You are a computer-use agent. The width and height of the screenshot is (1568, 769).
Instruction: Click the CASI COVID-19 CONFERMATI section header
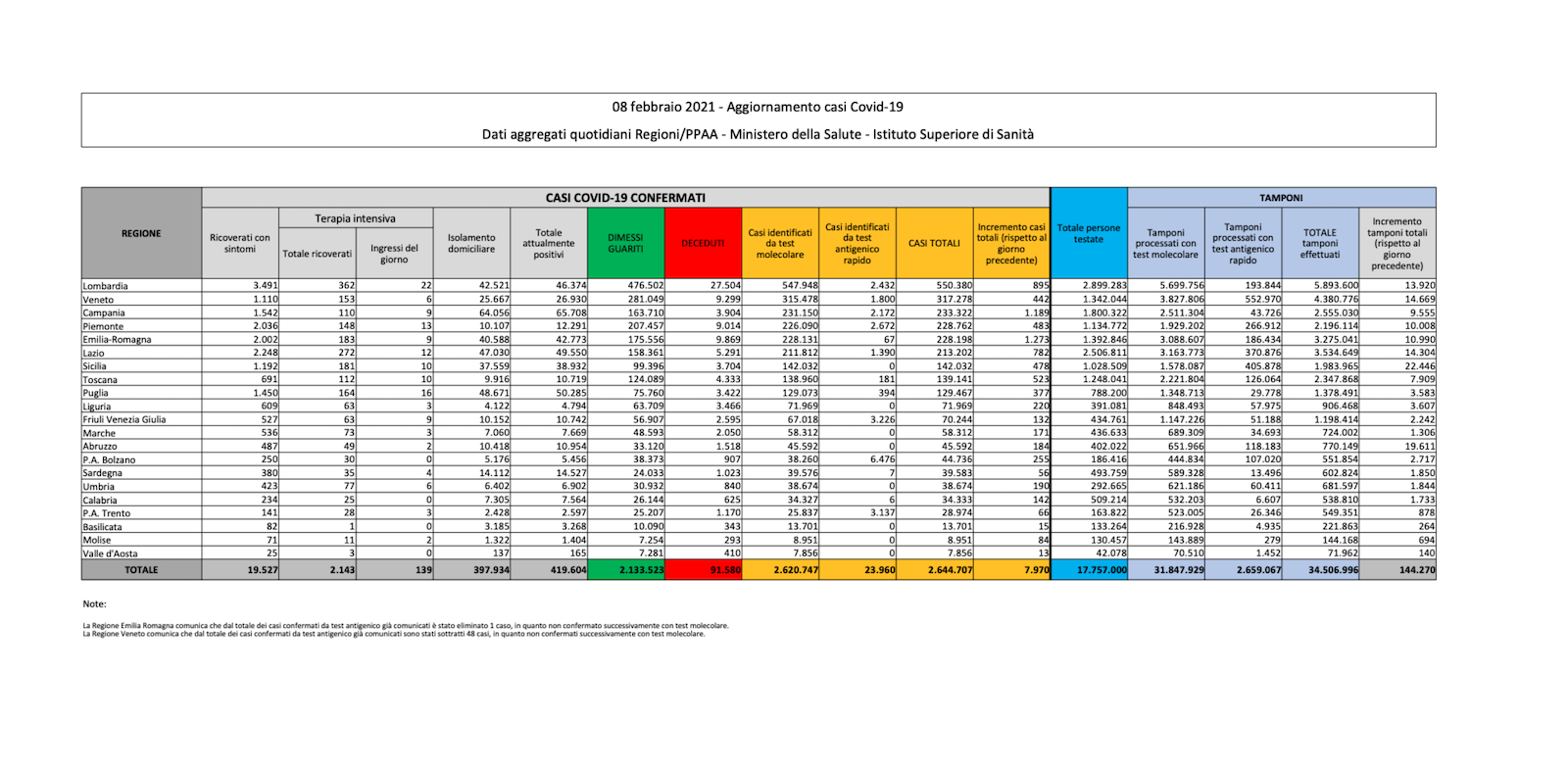click(625, 198)
